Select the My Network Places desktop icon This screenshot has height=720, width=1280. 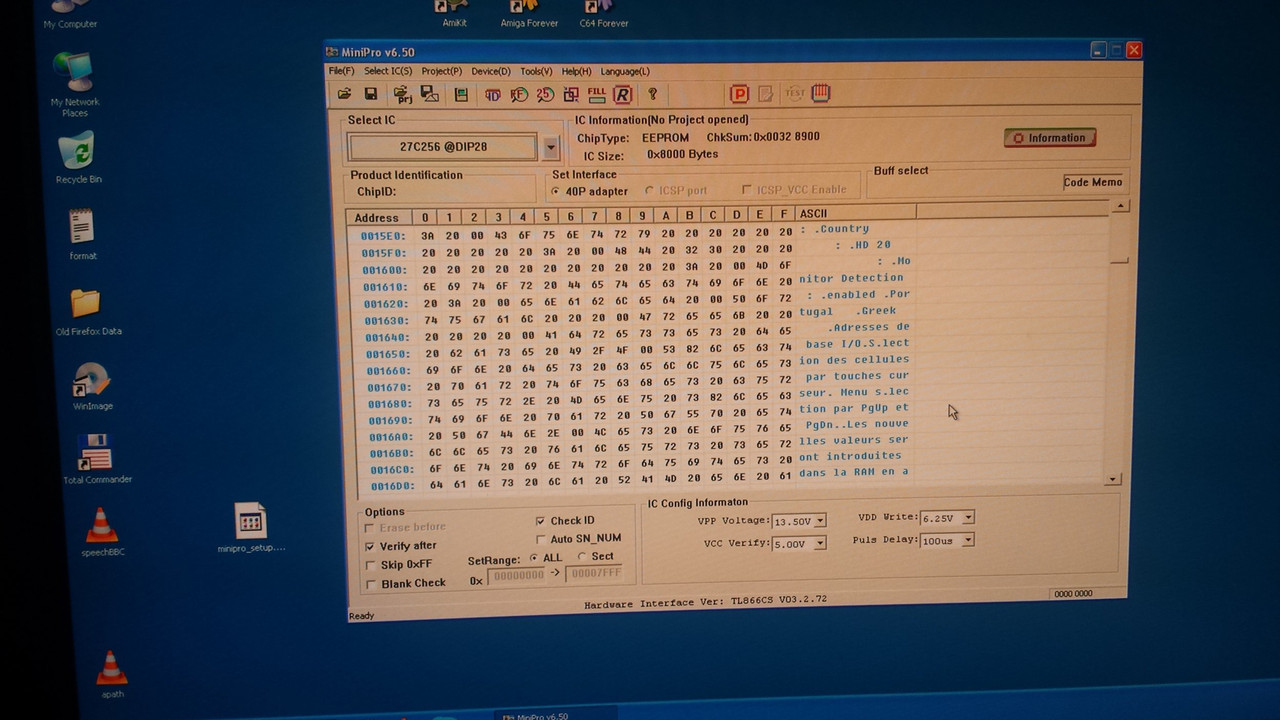75,85
